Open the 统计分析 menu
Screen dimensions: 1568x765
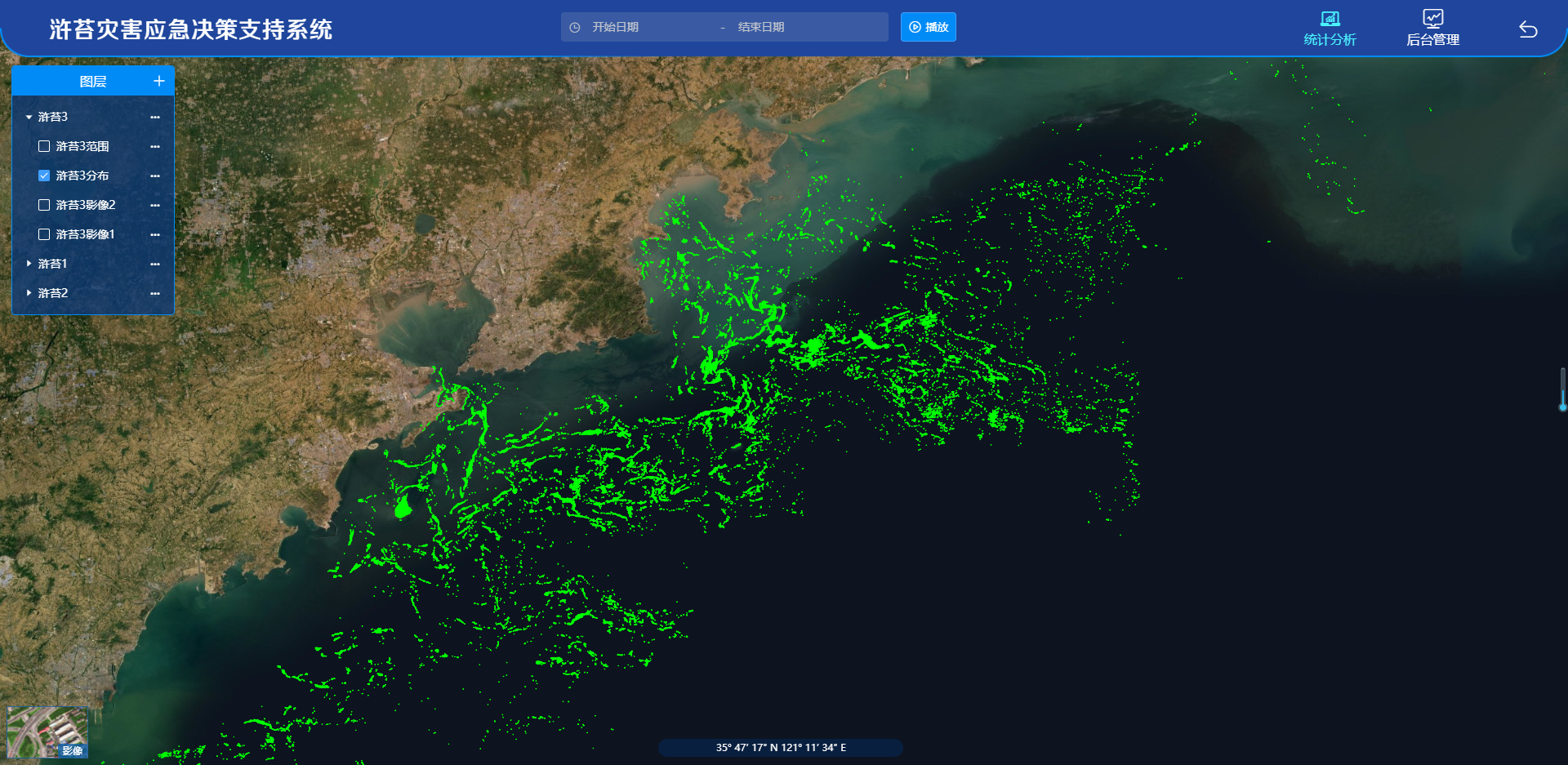tap(1330, 29)
